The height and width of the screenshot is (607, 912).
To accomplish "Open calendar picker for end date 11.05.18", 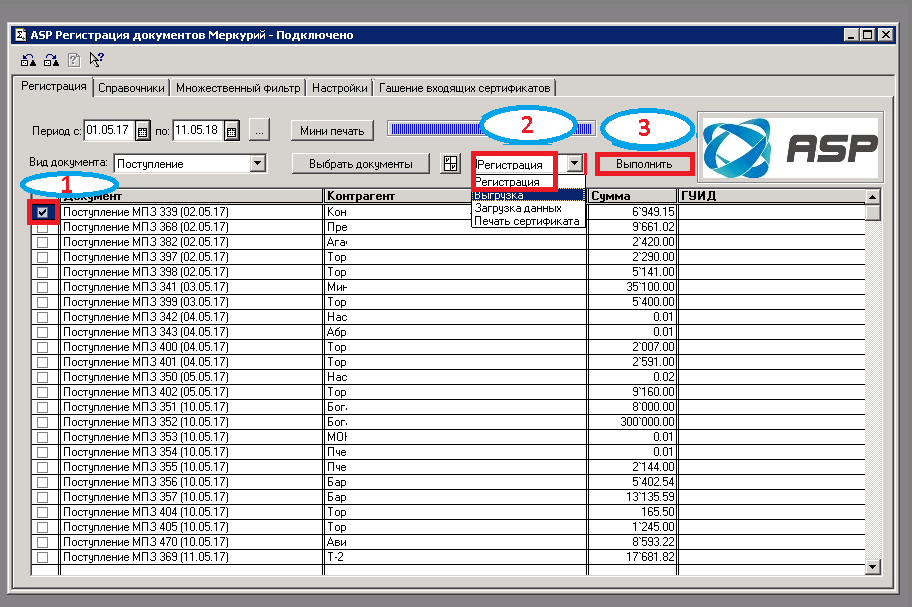I will [231, 131].
